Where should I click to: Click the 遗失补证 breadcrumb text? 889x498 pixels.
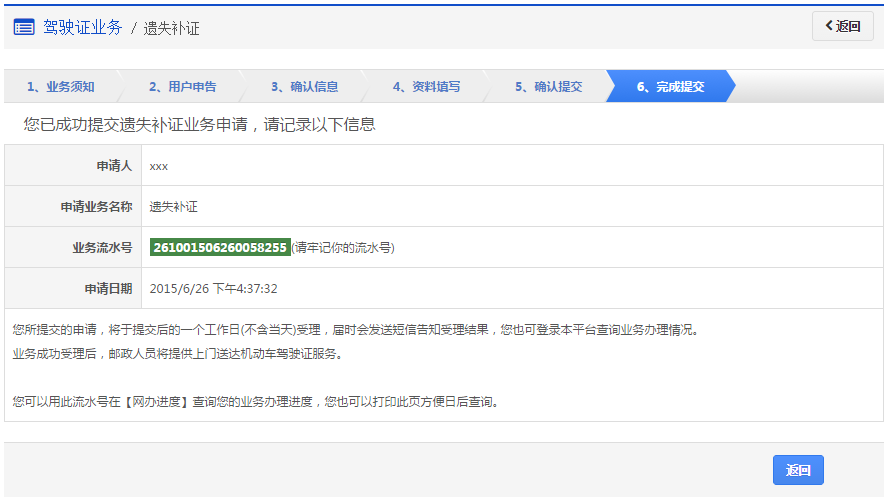point(171,28)
